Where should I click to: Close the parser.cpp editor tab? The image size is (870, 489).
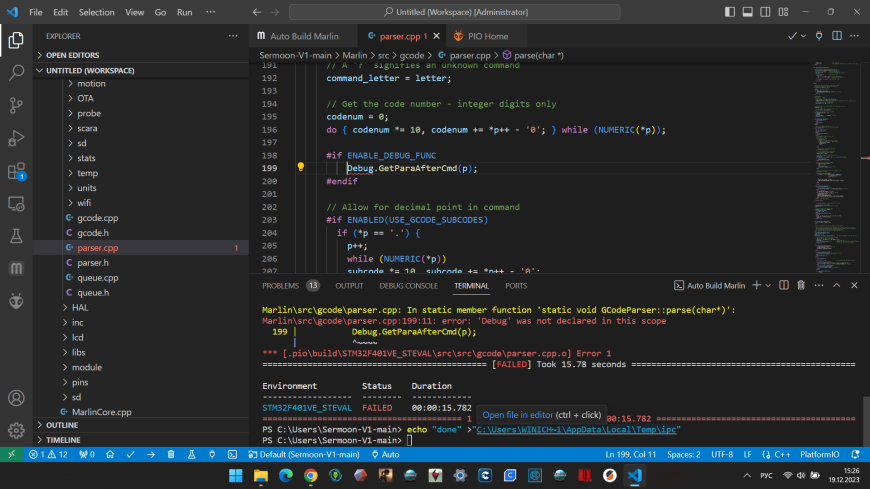pos(437,36)
